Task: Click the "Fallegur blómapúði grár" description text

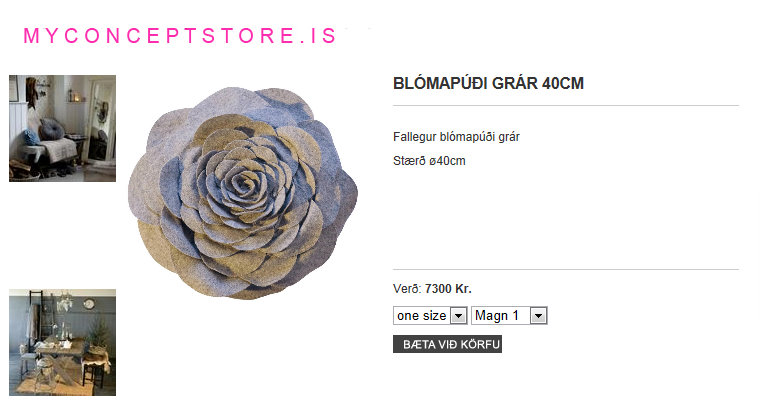Action: click(x=456, y=137)
